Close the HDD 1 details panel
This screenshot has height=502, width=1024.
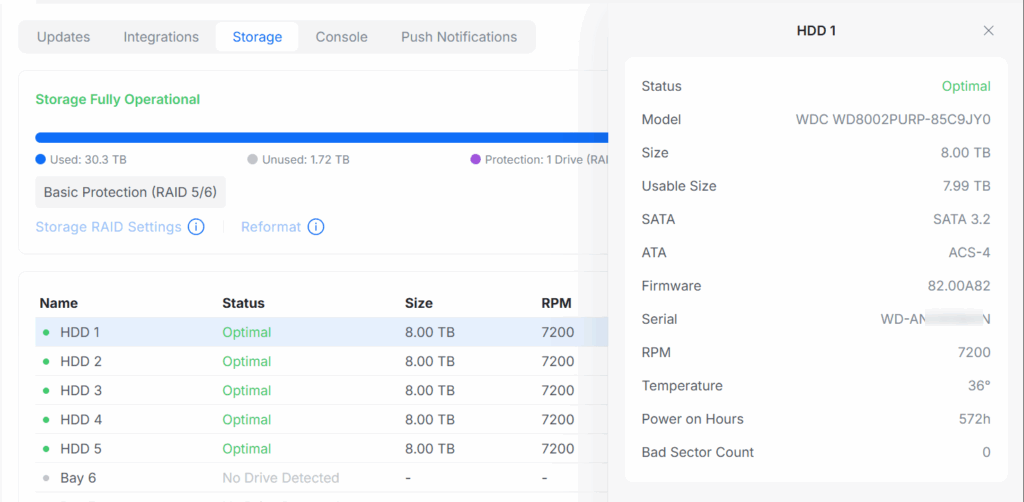pos(988,31)
